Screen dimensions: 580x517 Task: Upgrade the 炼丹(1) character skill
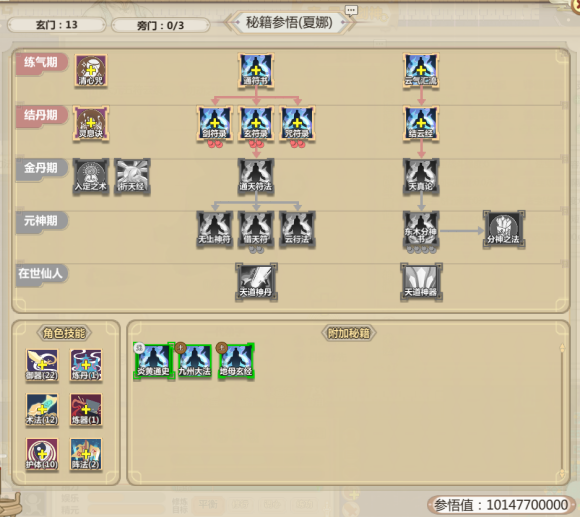(x=86, y=365)
